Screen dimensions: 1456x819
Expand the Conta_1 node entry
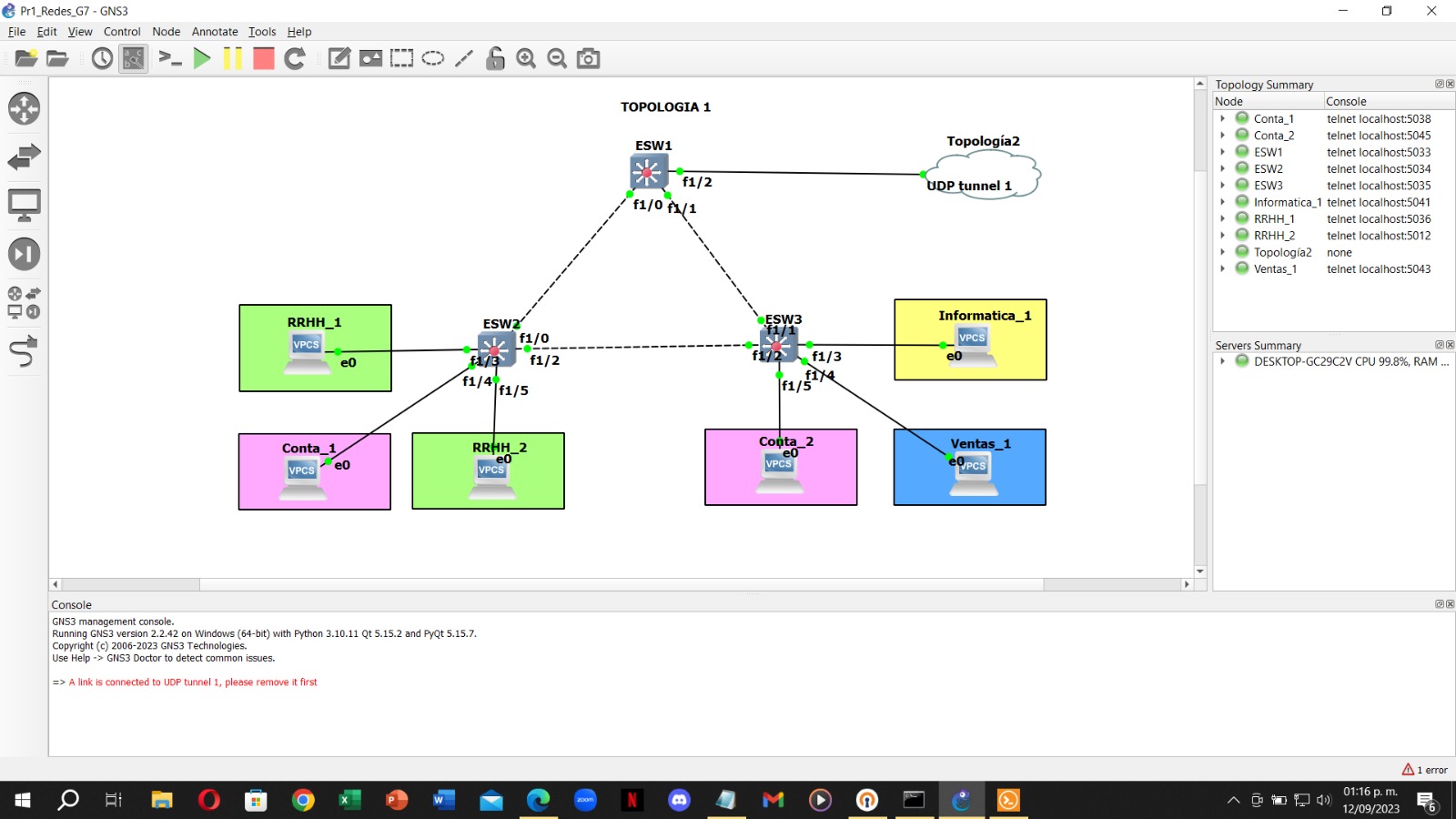(1223, 118)
